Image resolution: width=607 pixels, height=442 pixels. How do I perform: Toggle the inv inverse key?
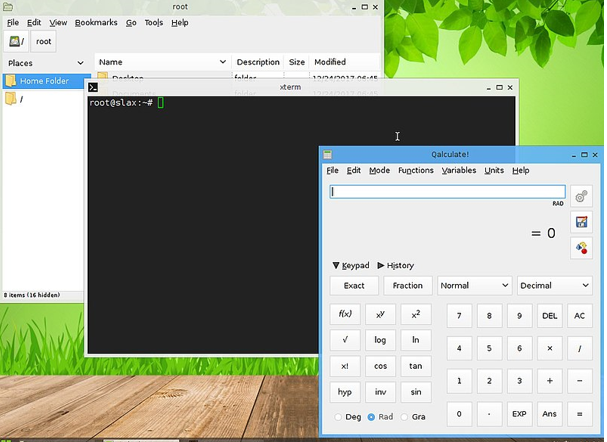click(x=380, y=392)
